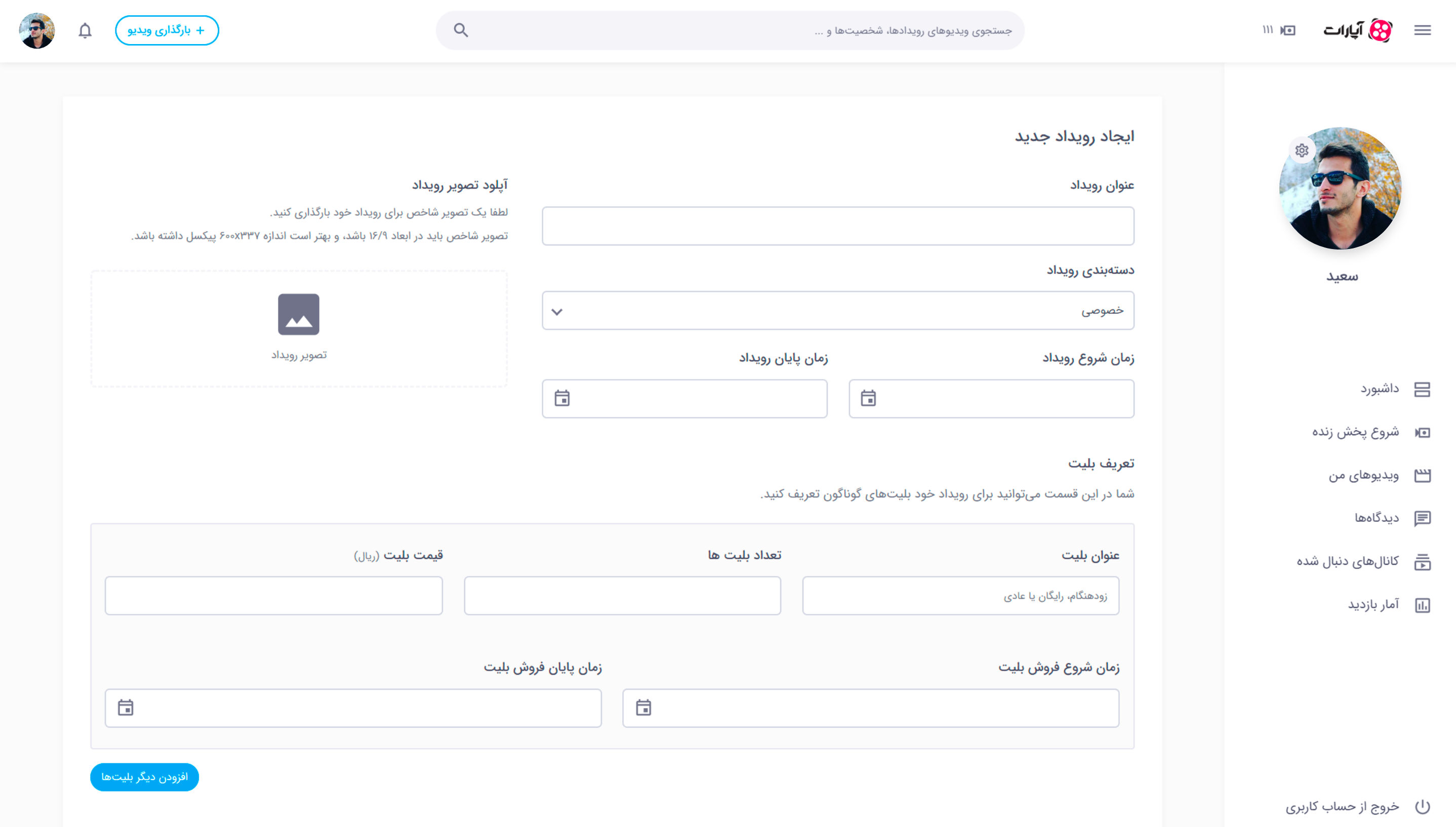Open calendar for event end time
The width and height of the screenshot is (1456, 827).
[x=562, y=398]
